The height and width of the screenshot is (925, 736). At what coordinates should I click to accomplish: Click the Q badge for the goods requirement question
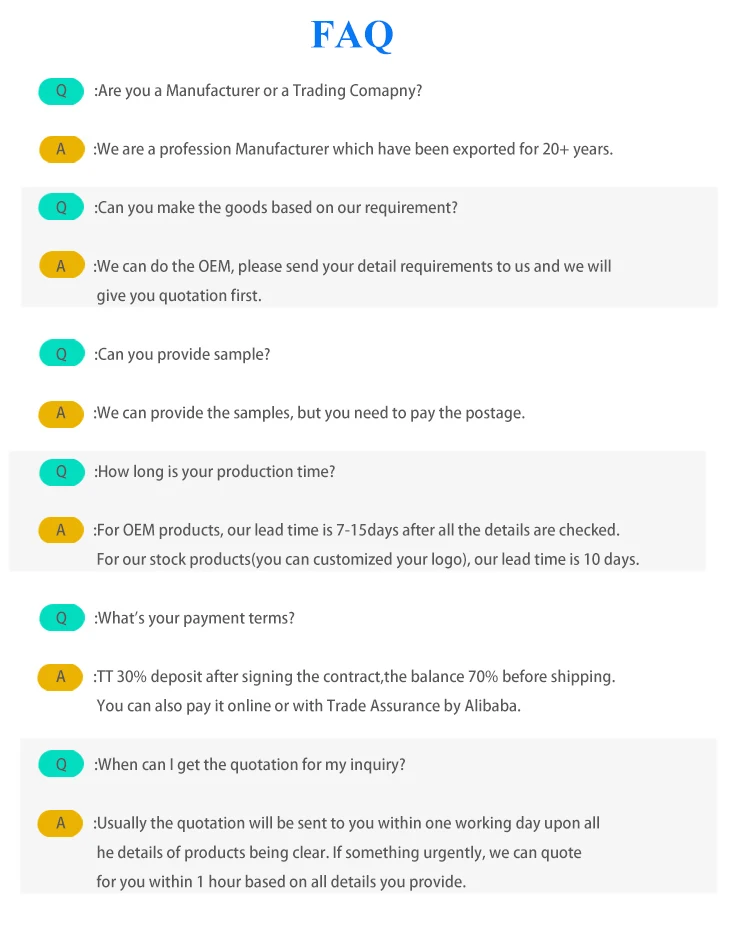[x=61, y=208]
